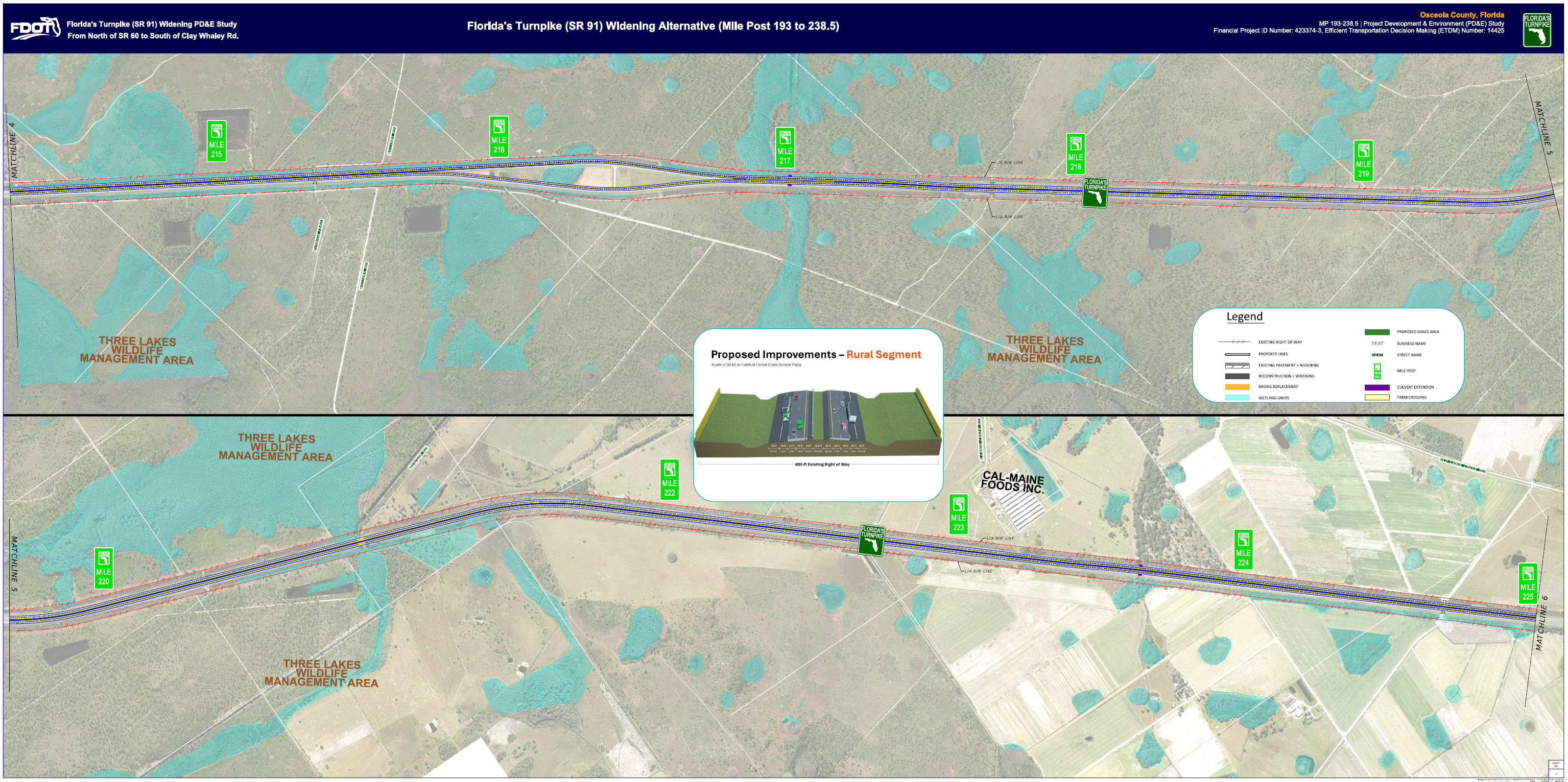Click Turnpike shield near Mile 218
This screenshot has height=782, width=1568.
click(1094, 193)
